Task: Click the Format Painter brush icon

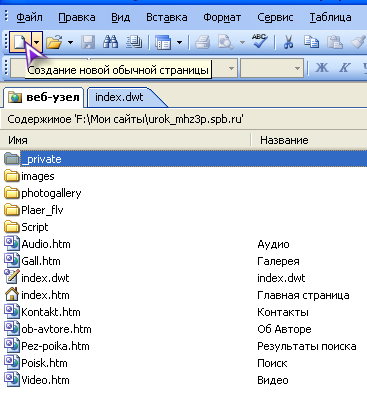Action: pyautogui.click(x=359, y=42)
